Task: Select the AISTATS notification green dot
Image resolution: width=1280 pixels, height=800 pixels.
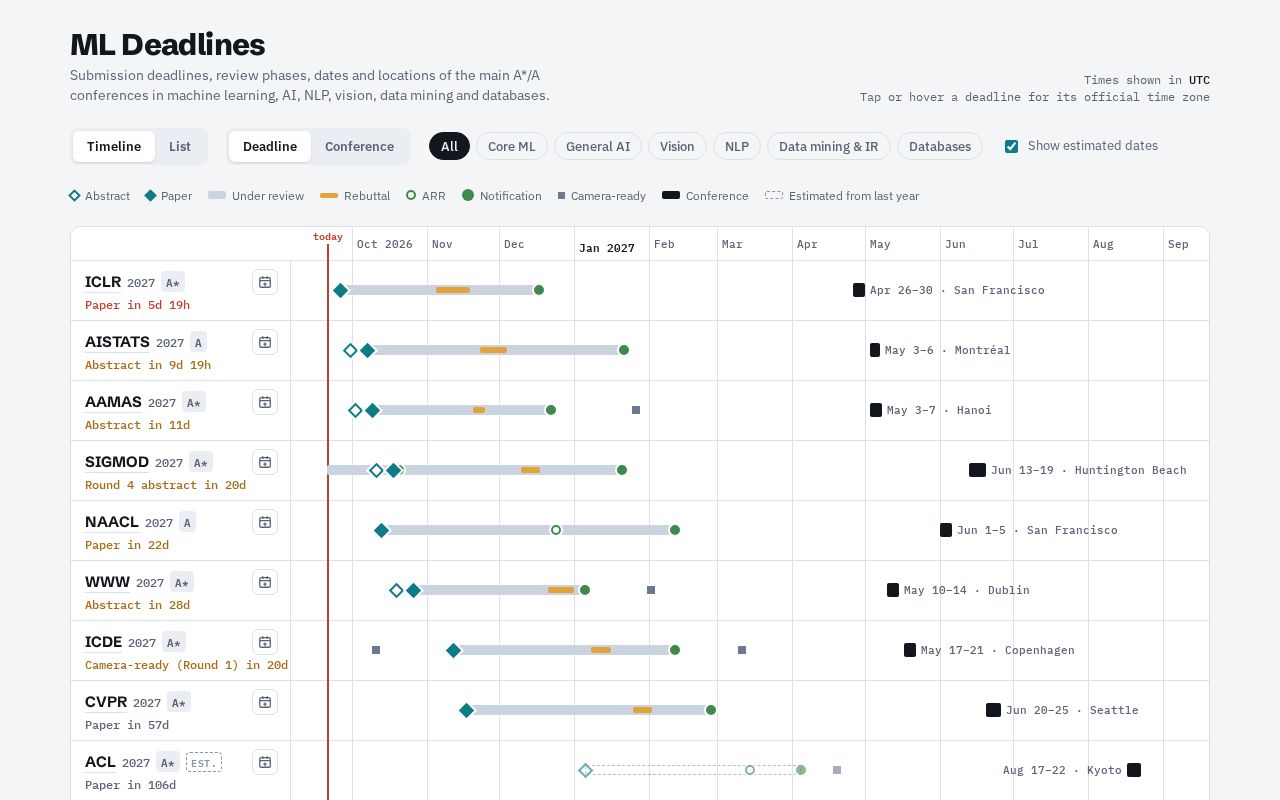Action: [x=624, y=350]
